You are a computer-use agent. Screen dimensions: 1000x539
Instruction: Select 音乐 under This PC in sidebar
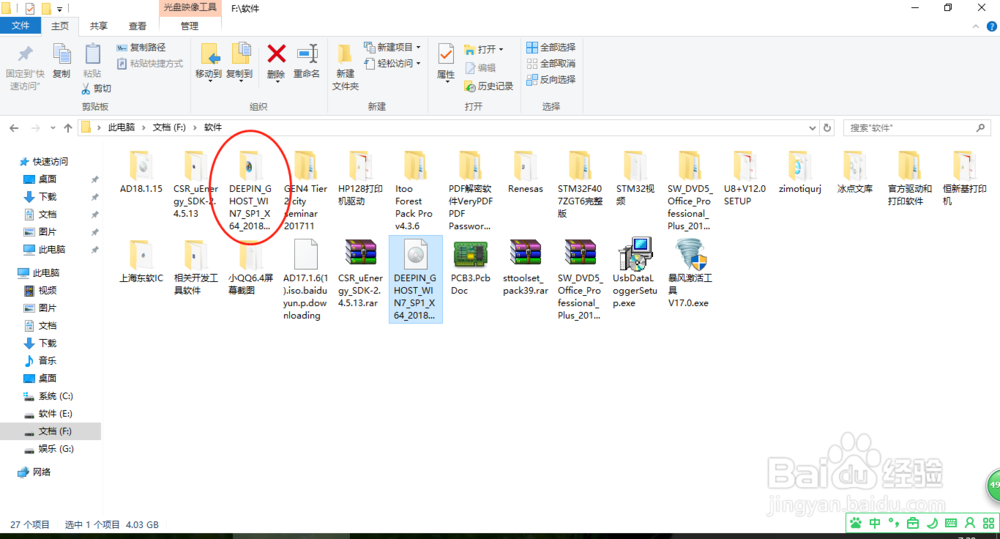40,360
